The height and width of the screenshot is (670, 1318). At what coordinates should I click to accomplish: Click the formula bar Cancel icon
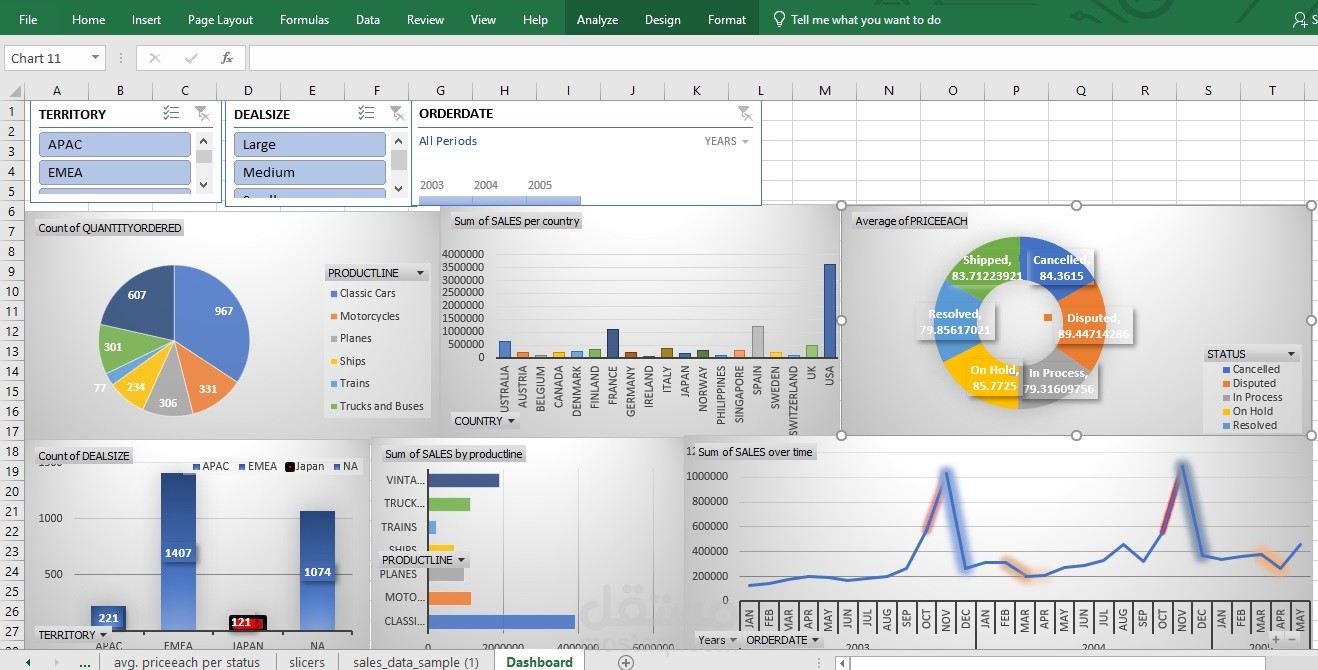[154, 58]
